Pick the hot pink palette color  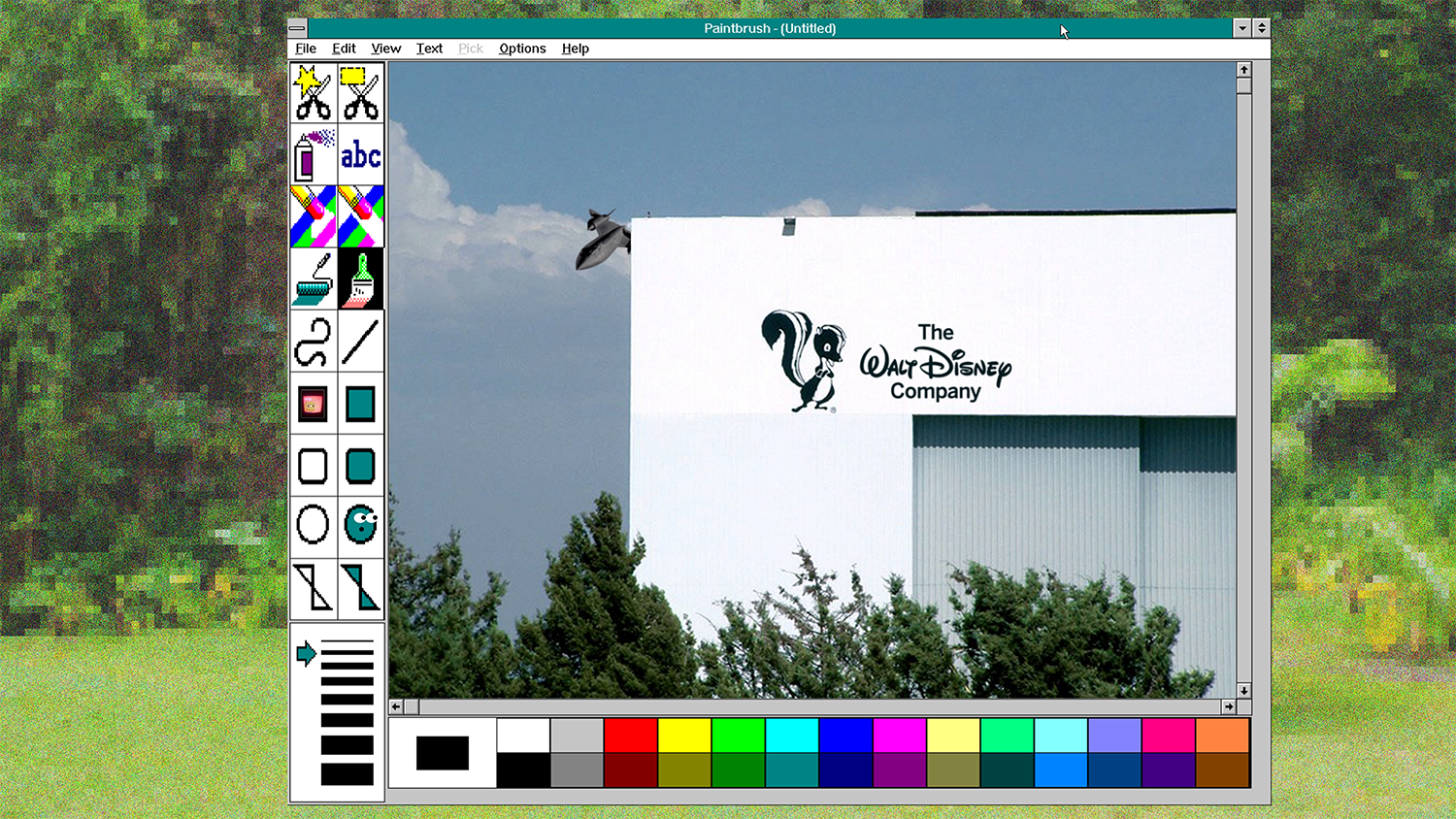point(1169,736)
